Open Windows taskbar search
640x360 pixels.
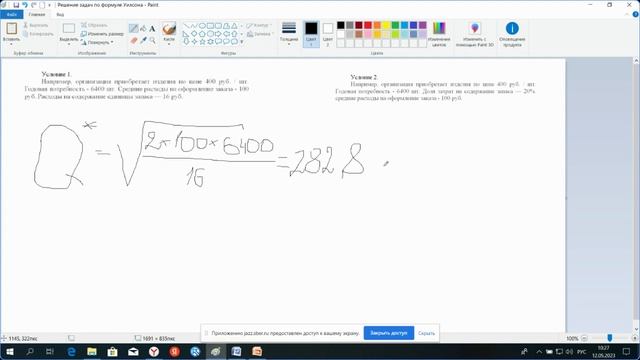[x=30, y=351]
